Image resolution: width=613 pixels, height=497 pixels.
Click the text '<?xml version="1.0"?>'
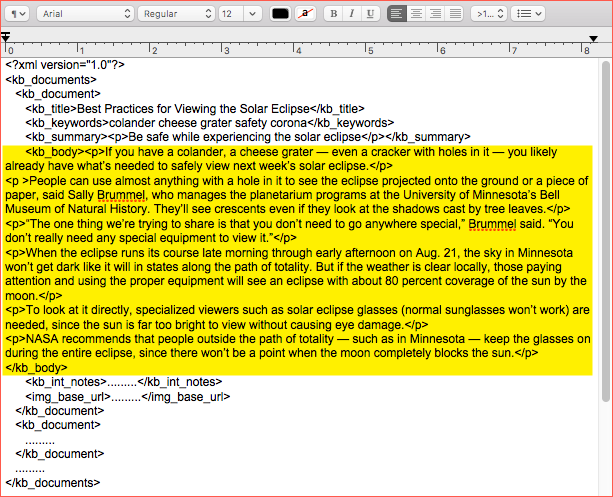coord(65,65)
